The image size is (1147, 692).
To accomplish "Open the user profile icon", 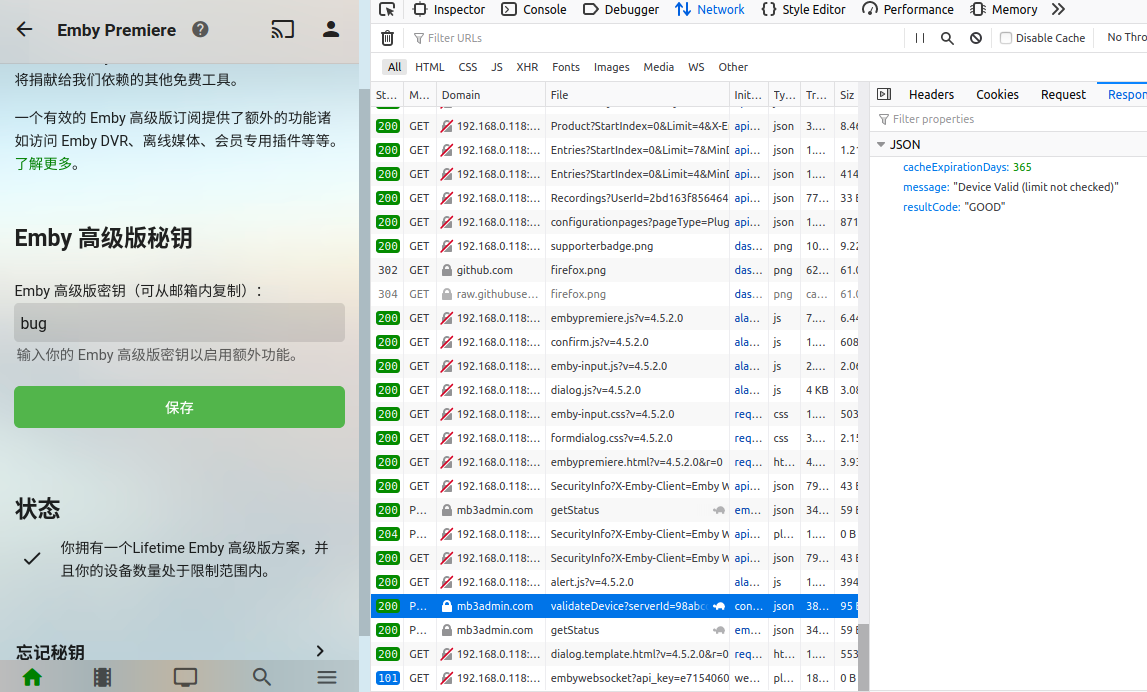I will click(331, 29).
